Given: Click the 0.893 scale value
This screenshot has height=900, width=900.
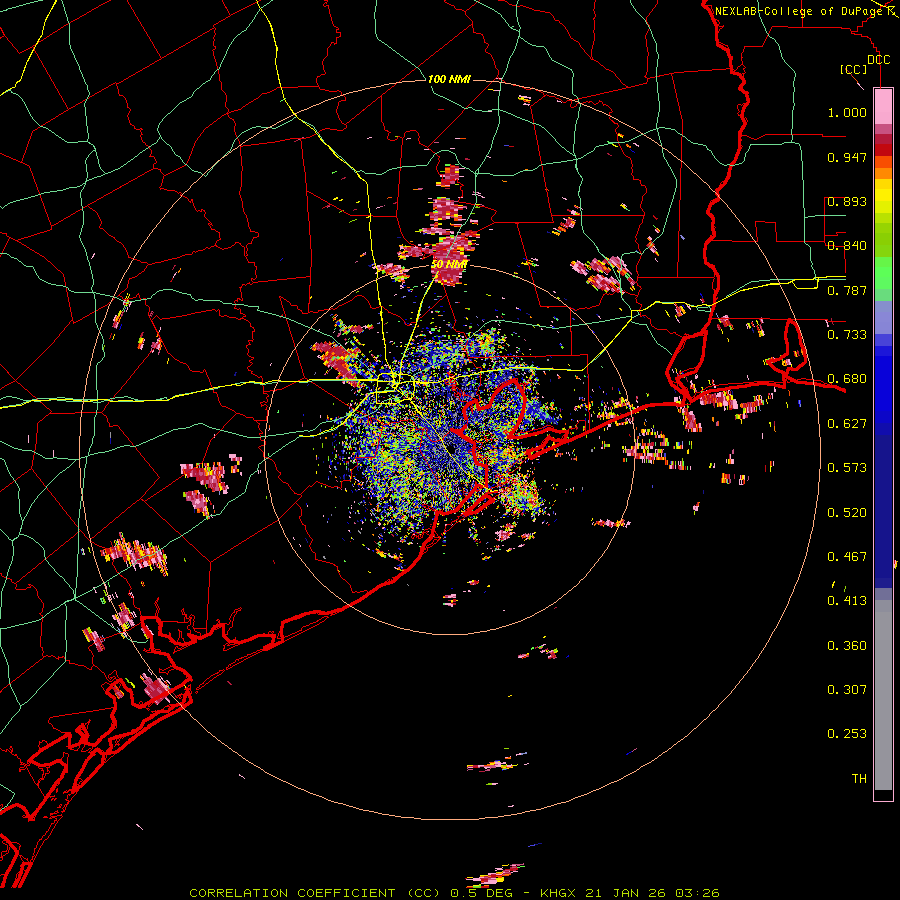Looking at the screenshot, I should [847, 201].
